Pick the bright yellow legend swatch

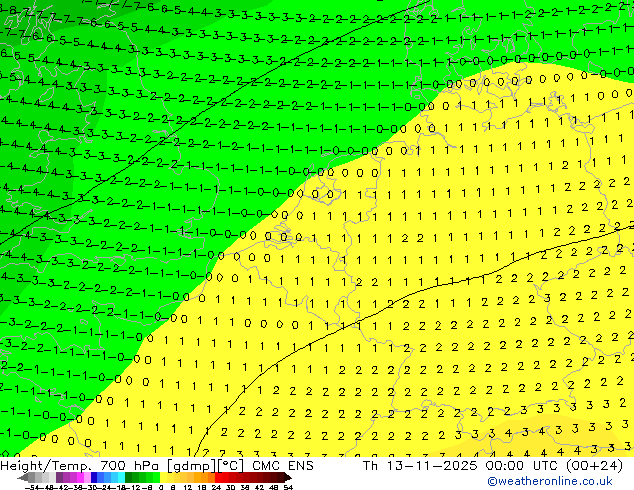point(163,478)
